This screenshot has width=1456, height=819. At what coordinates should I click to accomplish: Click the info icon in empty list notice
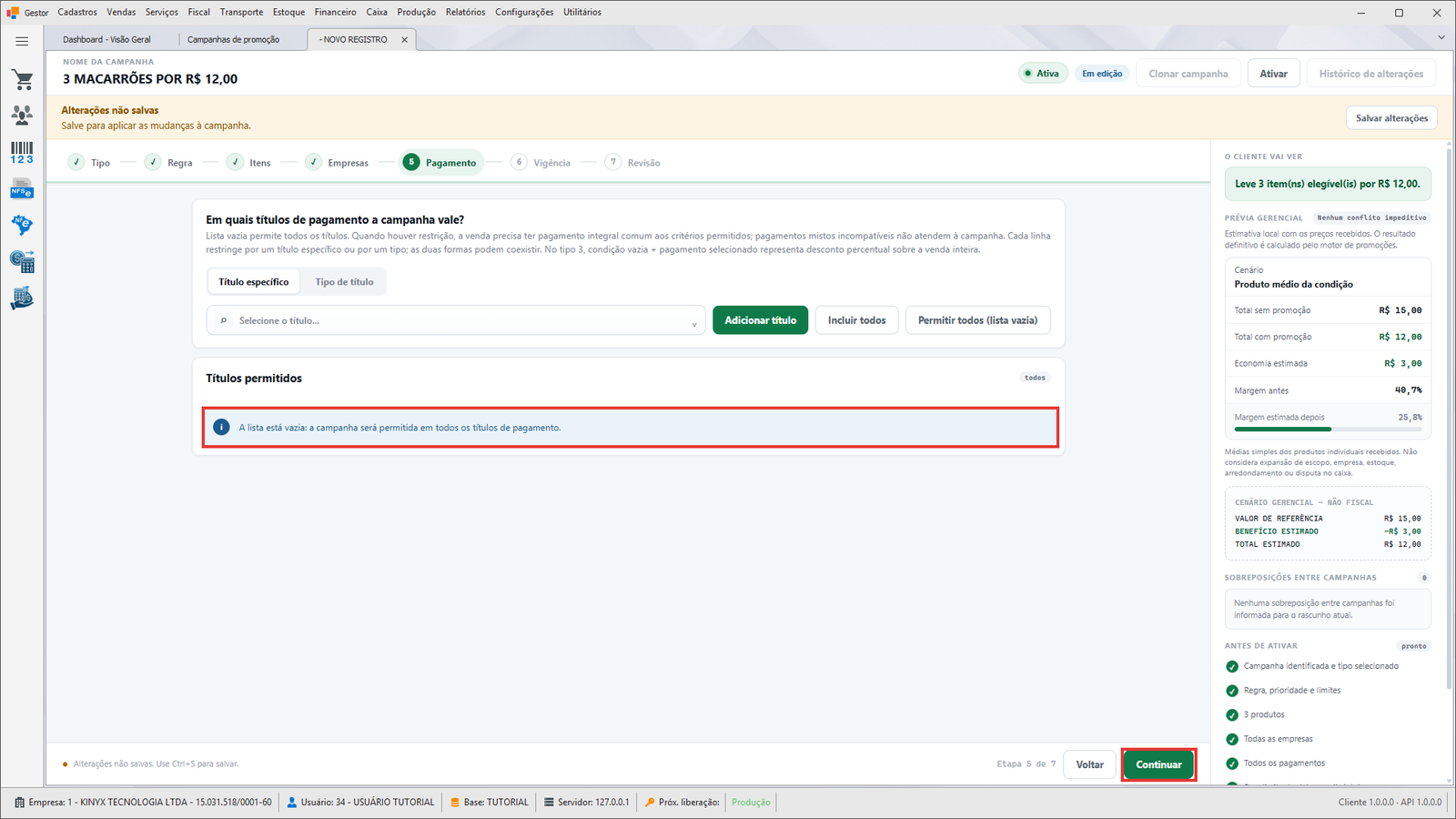220,427
